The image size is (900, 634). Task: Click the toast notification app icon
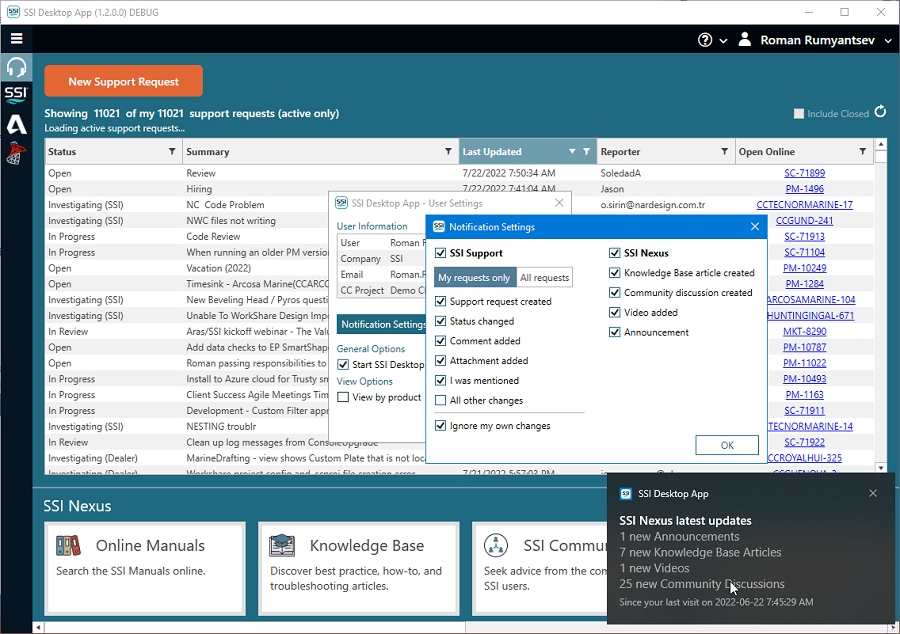tap(626, 493)
